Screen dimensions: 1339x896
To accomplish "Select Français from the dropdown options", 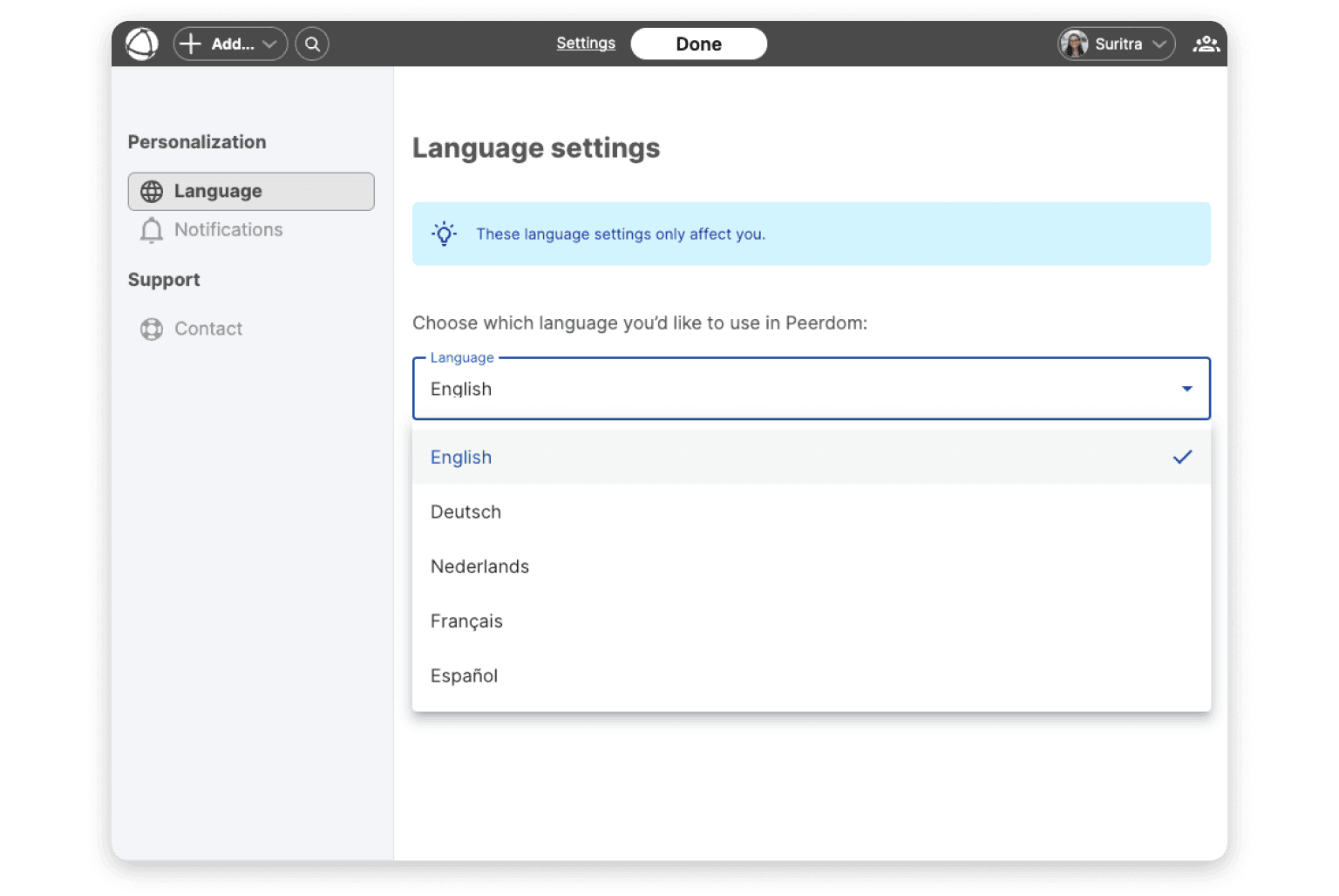I will coord(466,621).
